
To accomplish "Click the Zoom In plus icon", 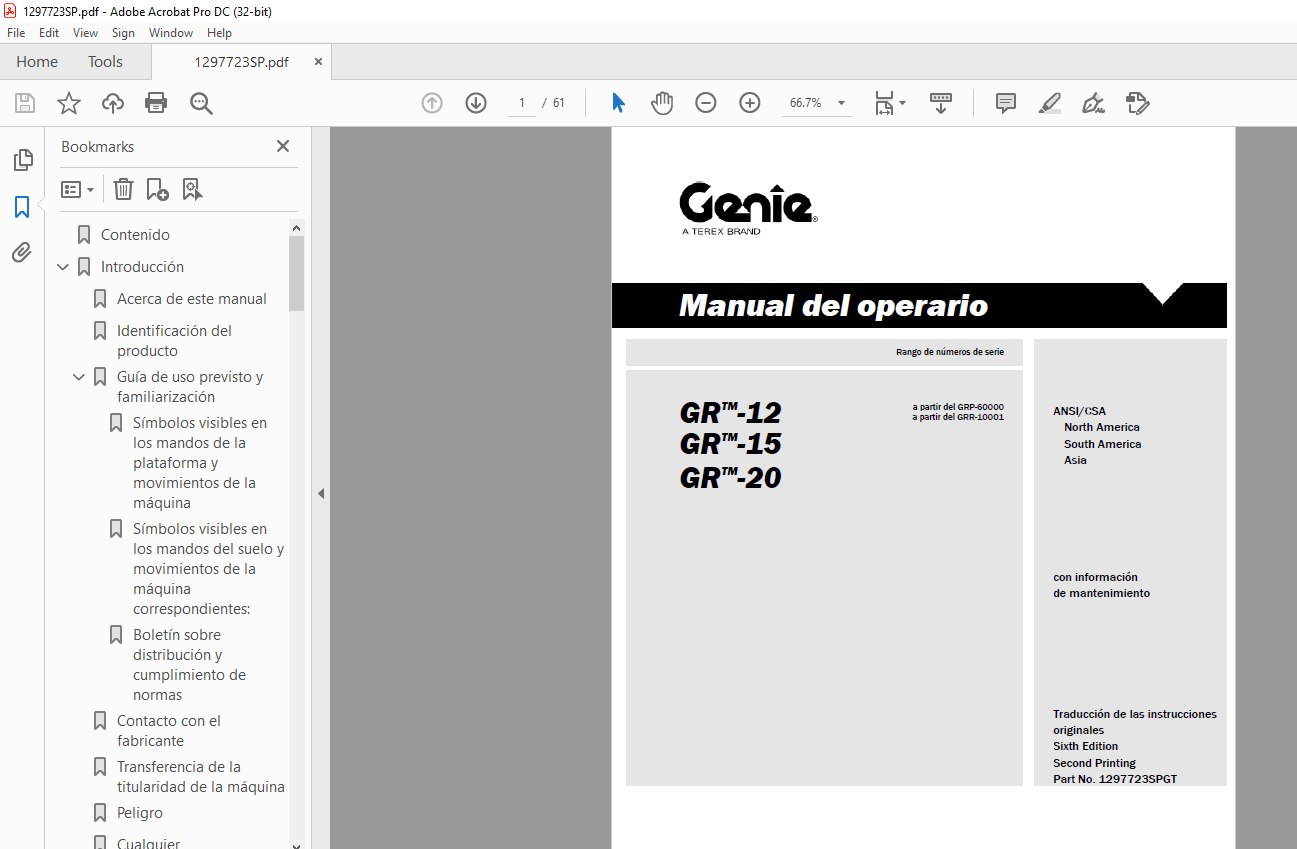I will pyautogui.click(x=750, y=103).
